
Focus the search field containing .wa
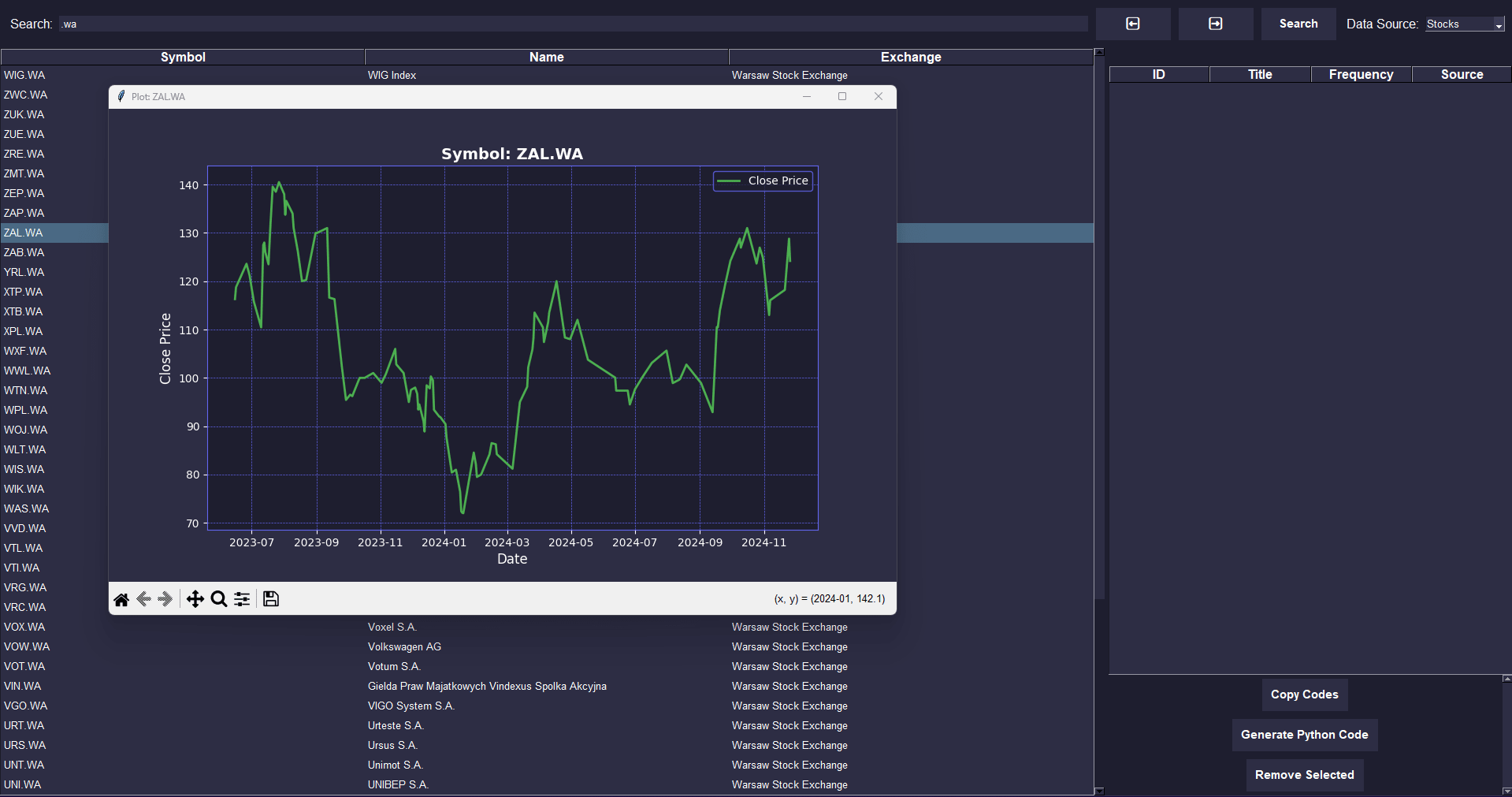574,24
